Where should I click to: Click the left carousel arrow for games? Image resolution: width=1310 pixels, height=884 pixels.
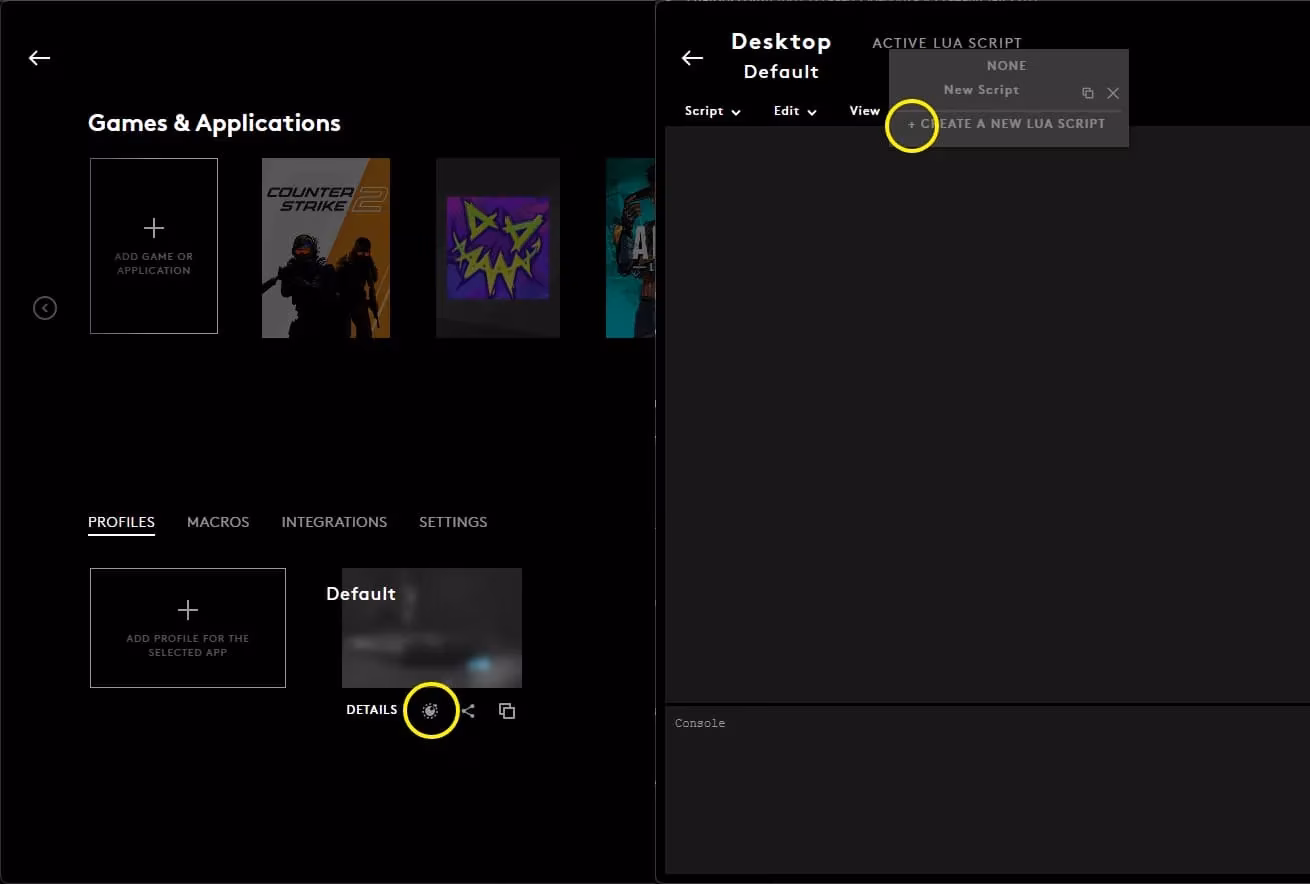pos(45,308)
